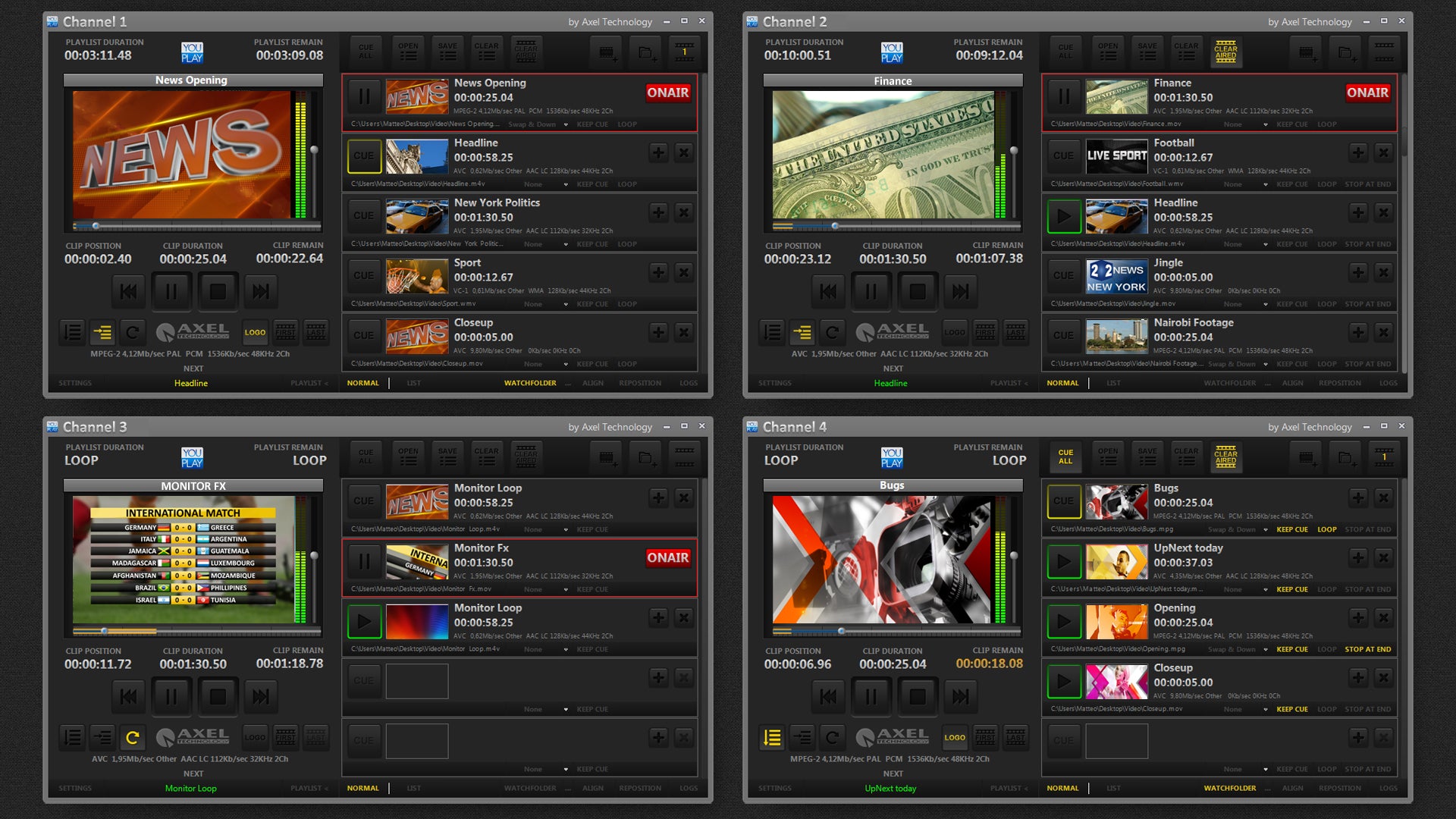The width and height of the screenshot is (1456, 819).
Task: Click Clear Aired in Channel 2 toolbar
Action: pos(1225,52)
